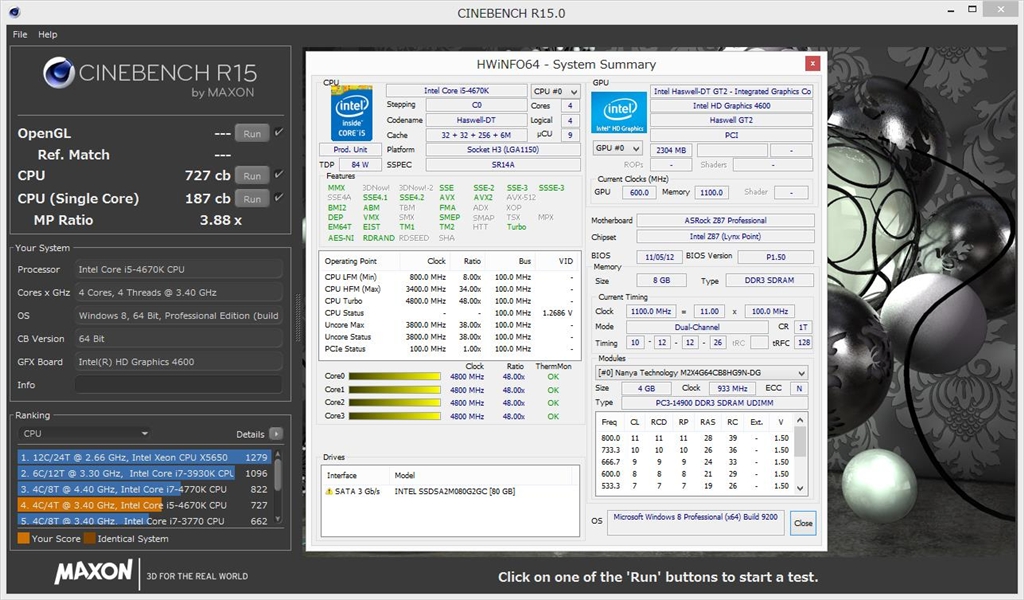This screenshot has width=1024, height=600.
Task: Click the Intel HD Graphics logo
Action: 619,118
